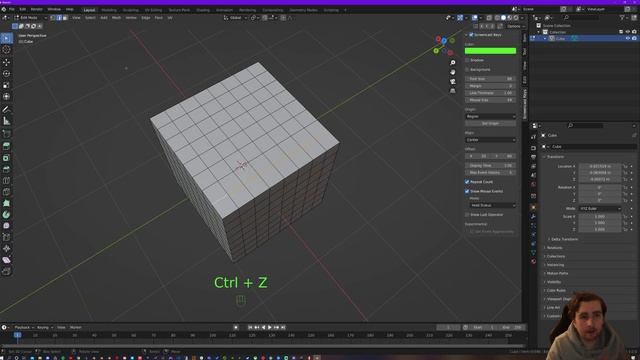Open the Global transform orientation dropdown
640x360 pixels.
click(x=236, y=18)
